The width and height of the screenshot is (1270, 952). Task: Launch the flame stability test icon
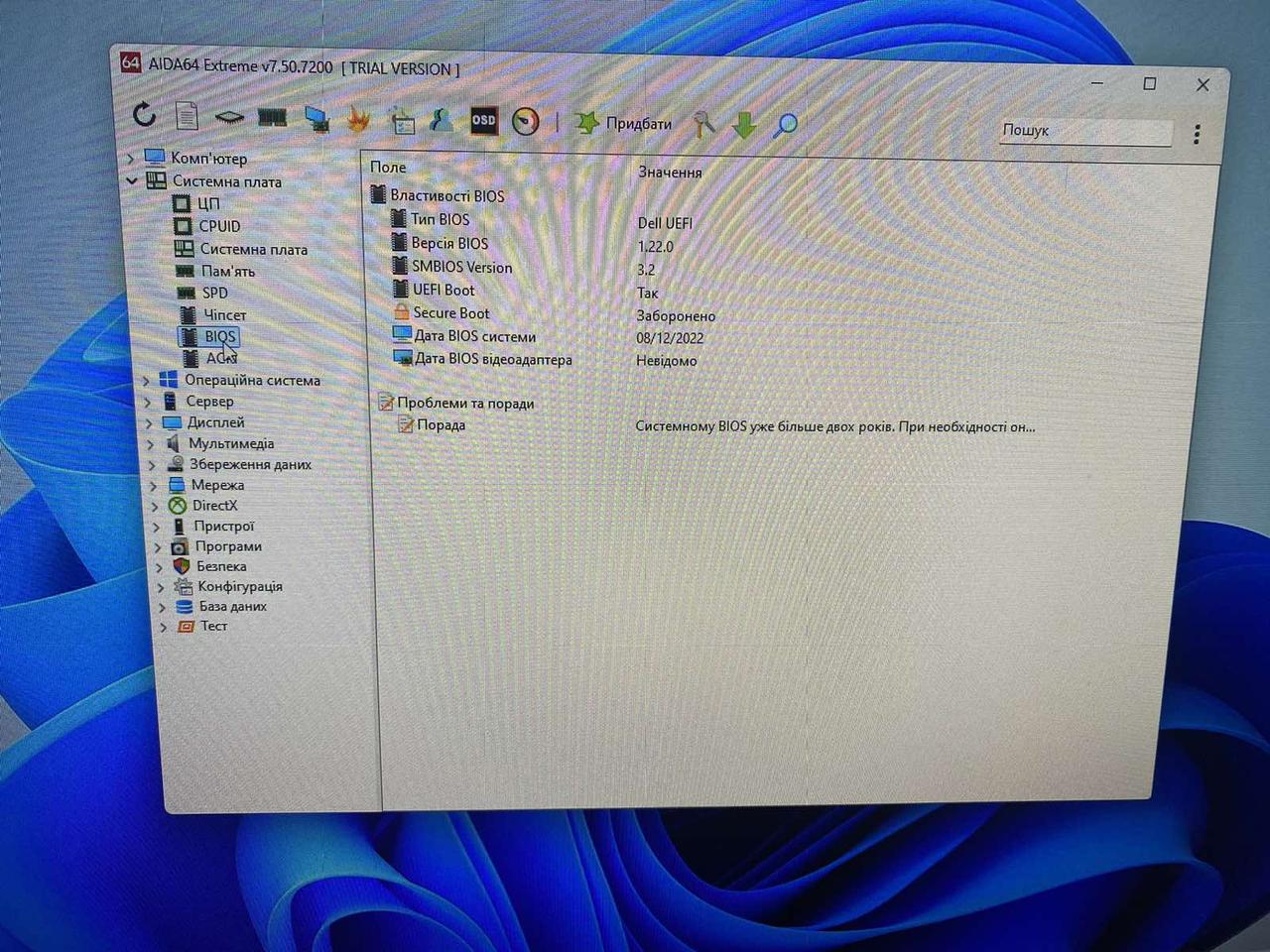(x=358, y=120)
